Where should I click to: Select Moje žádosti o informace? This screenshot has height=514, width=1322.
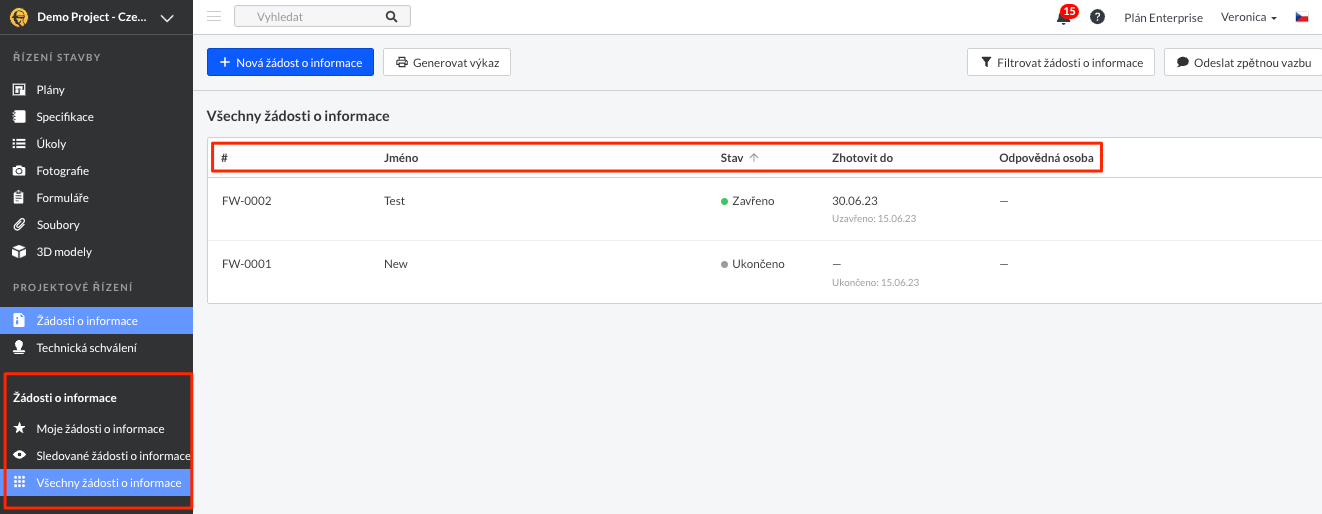(x=100, y=429)
